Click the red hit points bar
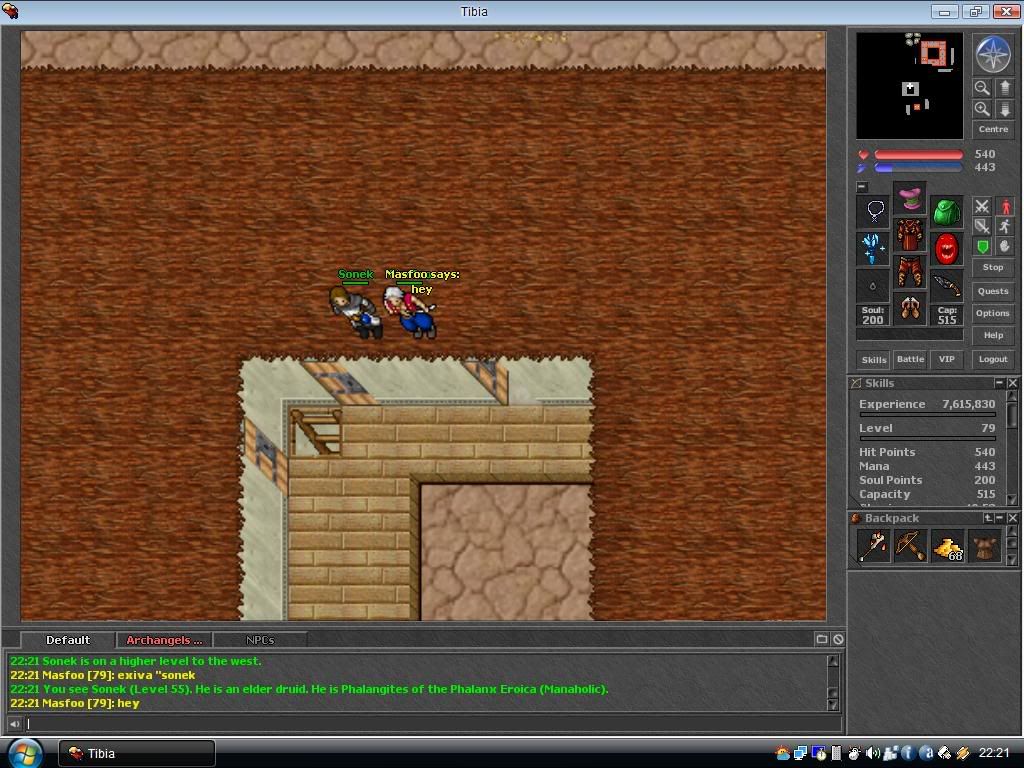Image resolution: width=1024 pixels, height=768 pixels. coord(918,155)
